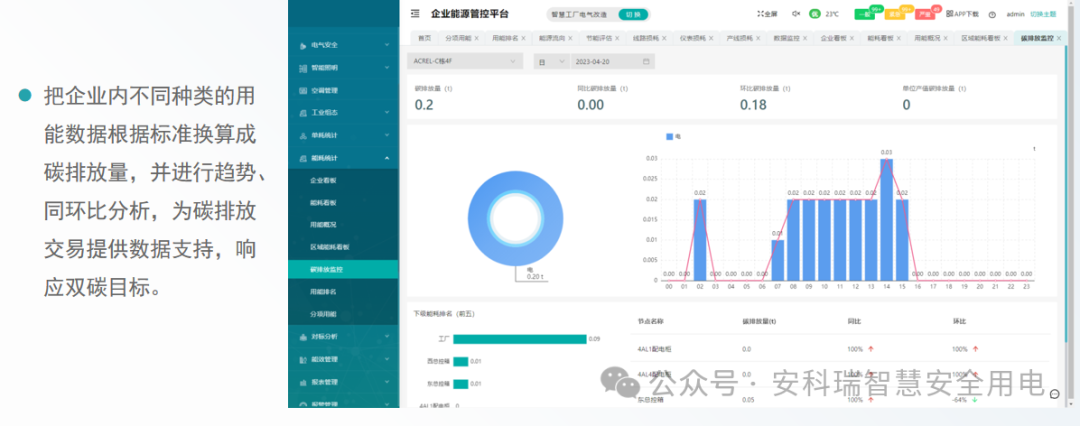Open the help question mark icon
The height and width of the screenshot is (426, 1080).
pyautogui.click(x=993, y=14)
